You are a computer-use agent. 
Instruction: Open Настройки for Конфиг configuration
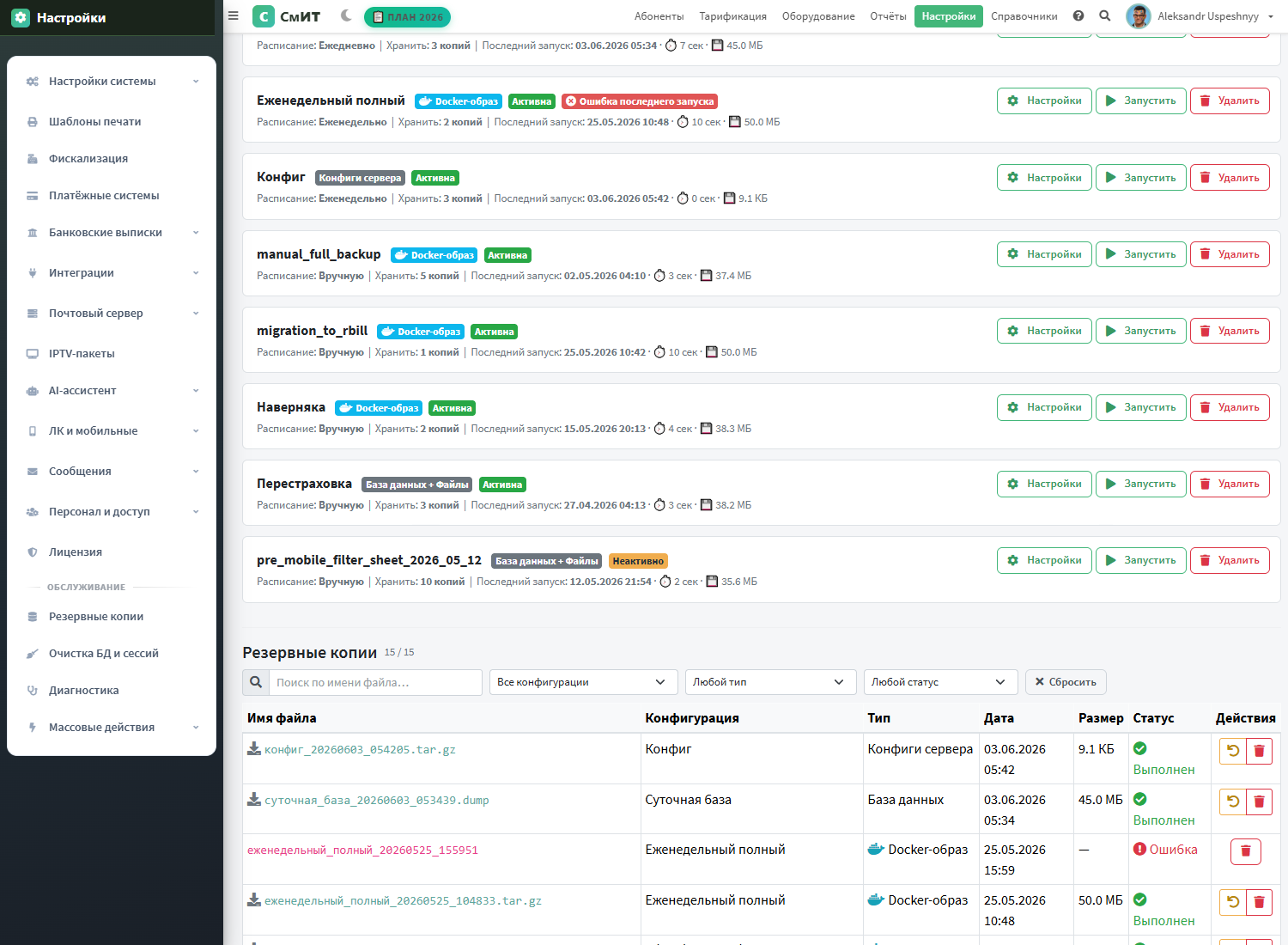[x=1044, y=178]
